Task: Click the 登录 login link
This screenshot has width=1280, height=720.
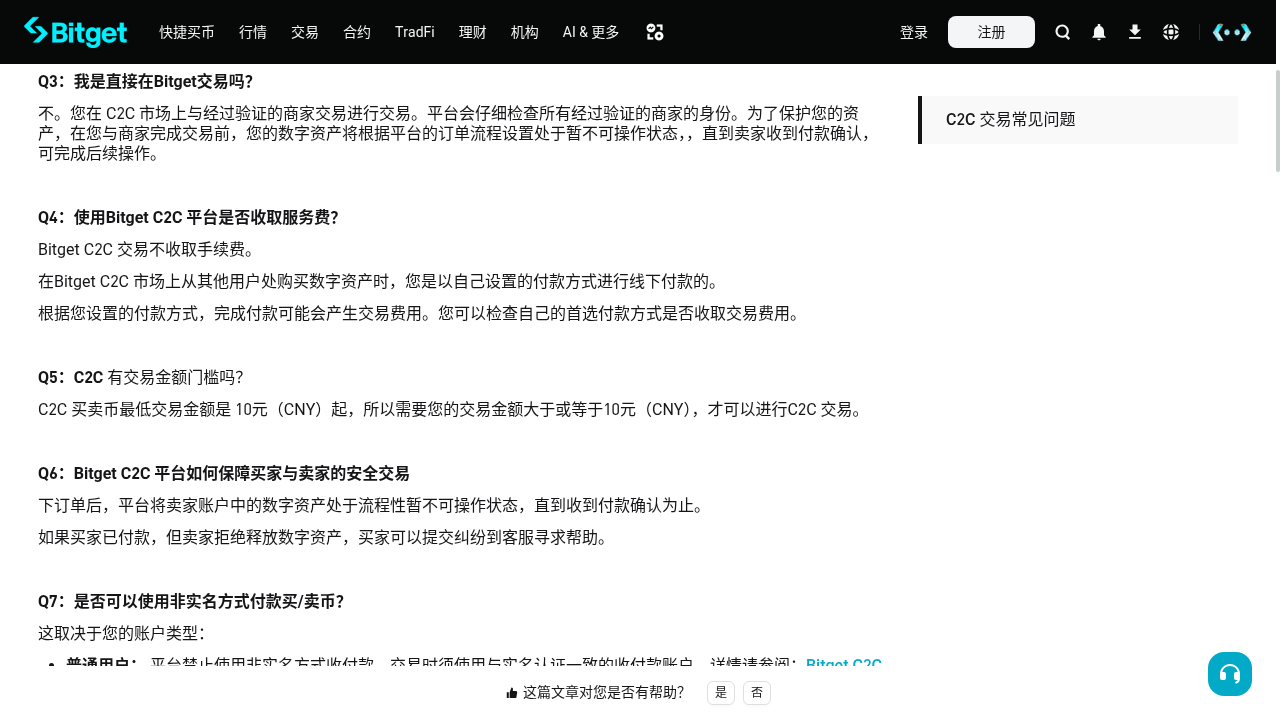Action: [x=914, y=32]
